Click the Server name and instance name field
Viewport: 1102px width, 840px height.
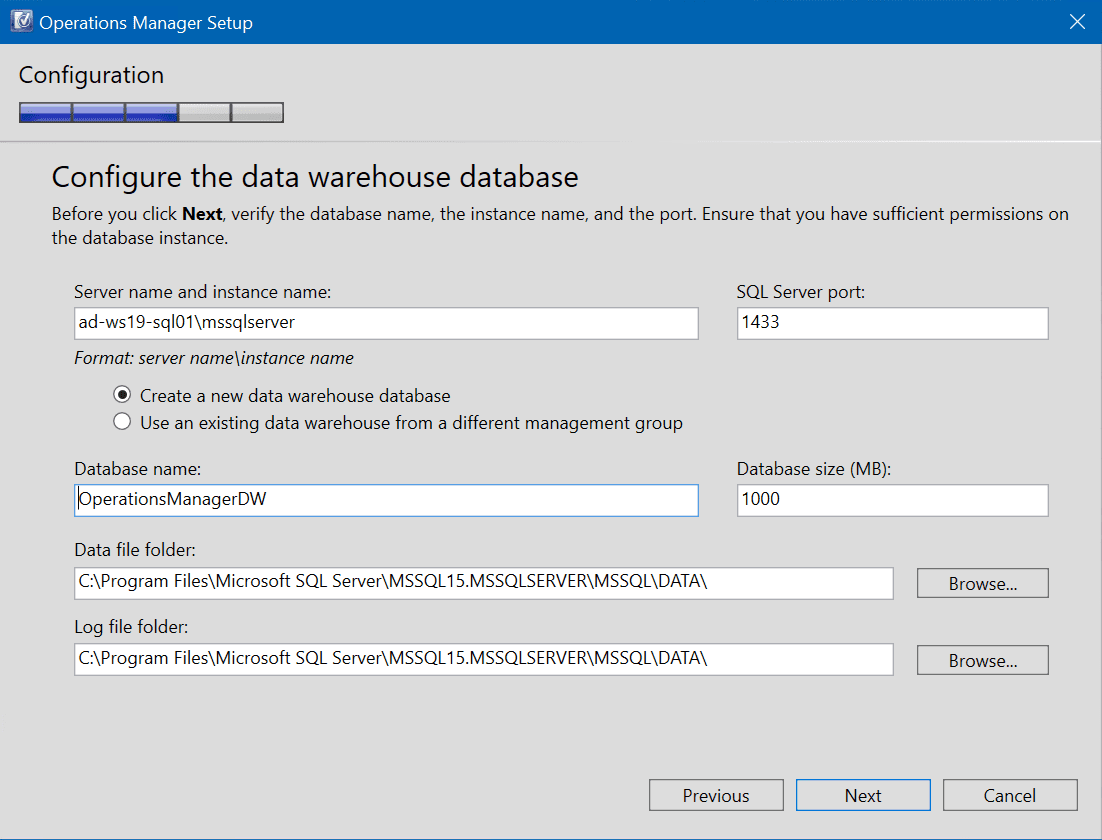[x=385, y=323]
